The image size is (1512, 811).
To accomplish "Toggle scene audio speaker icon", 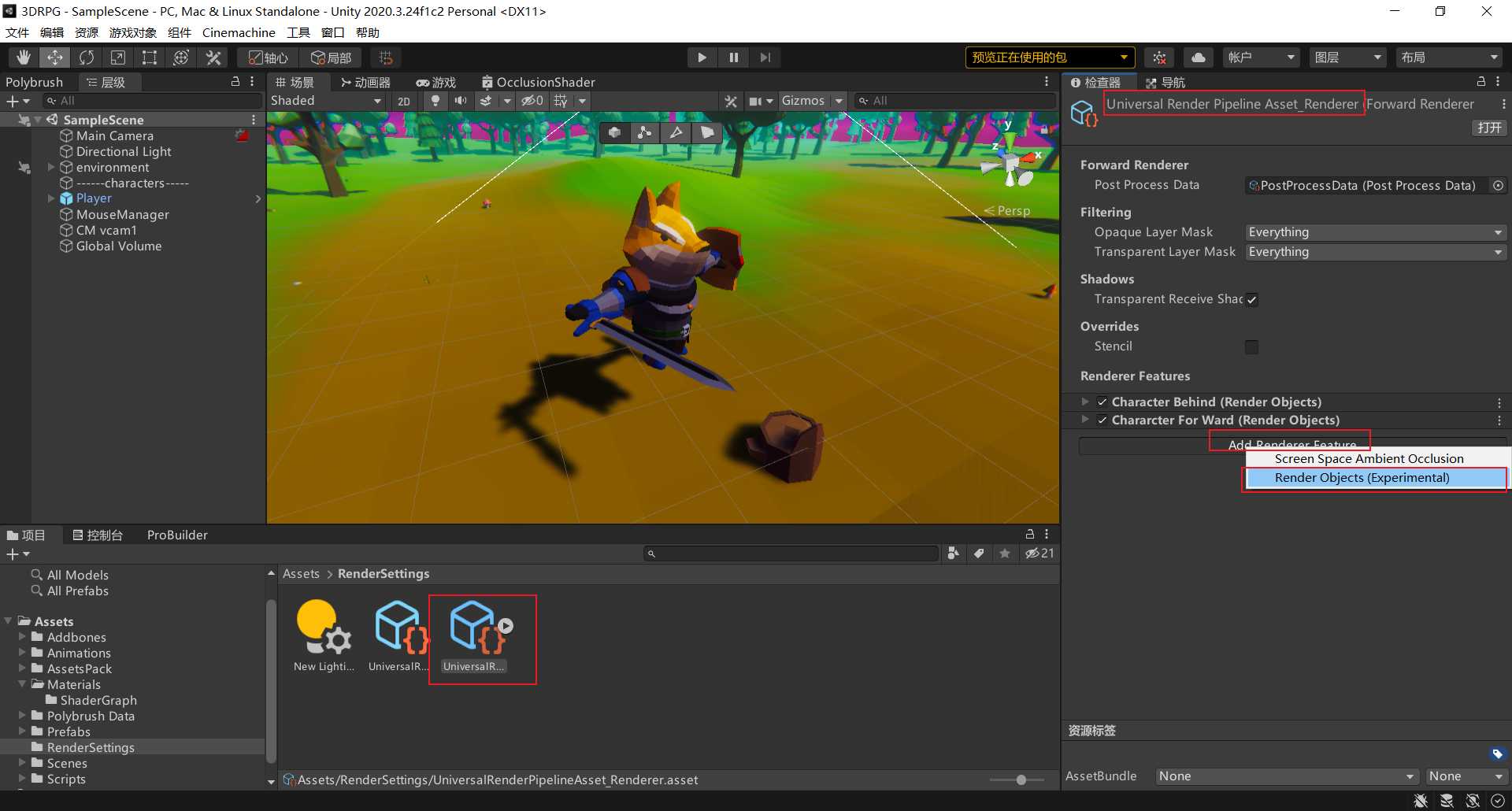I will click(461, 101).
